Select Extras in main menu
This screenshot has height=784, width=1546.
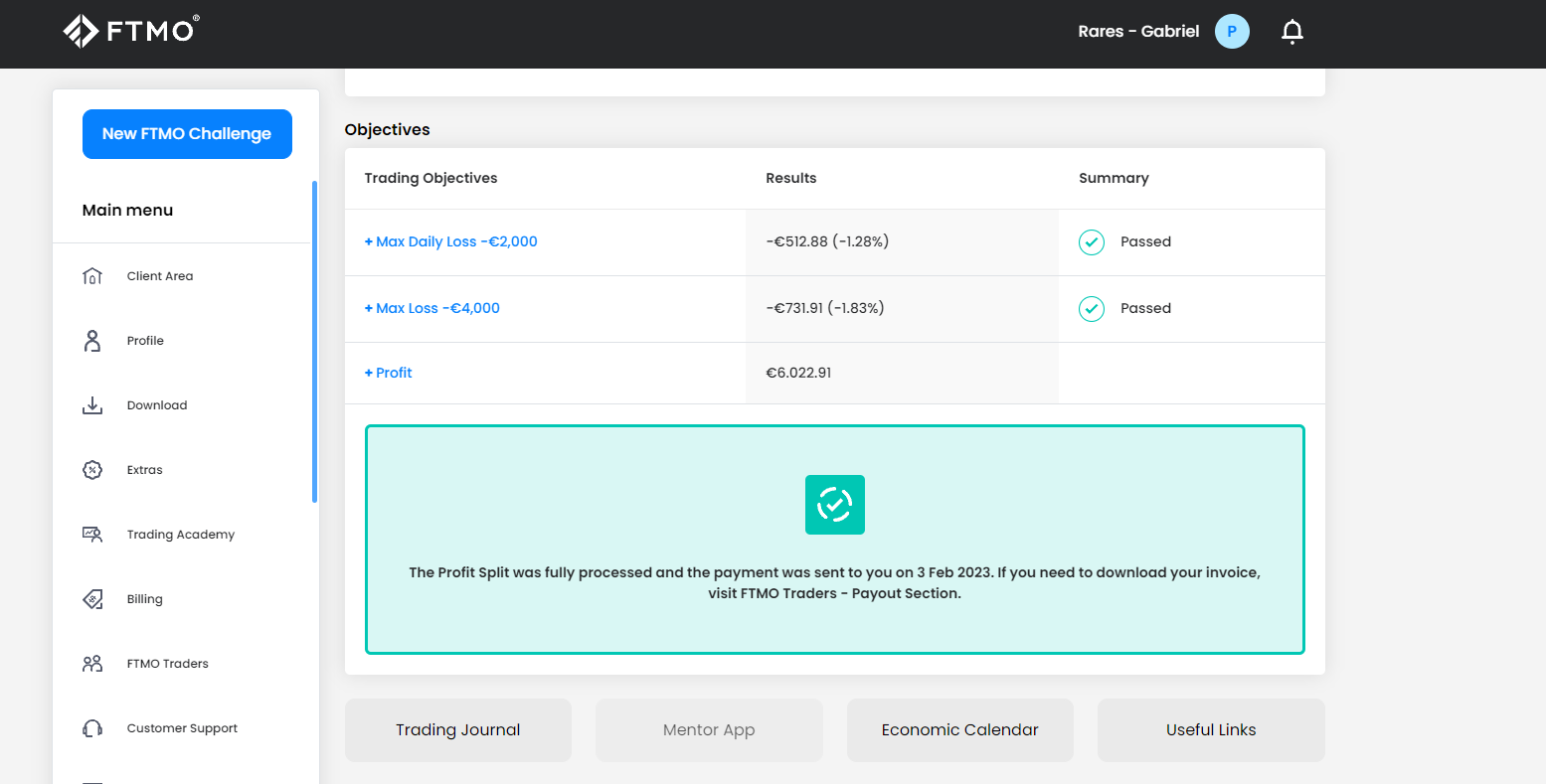[x=145, y=470]
